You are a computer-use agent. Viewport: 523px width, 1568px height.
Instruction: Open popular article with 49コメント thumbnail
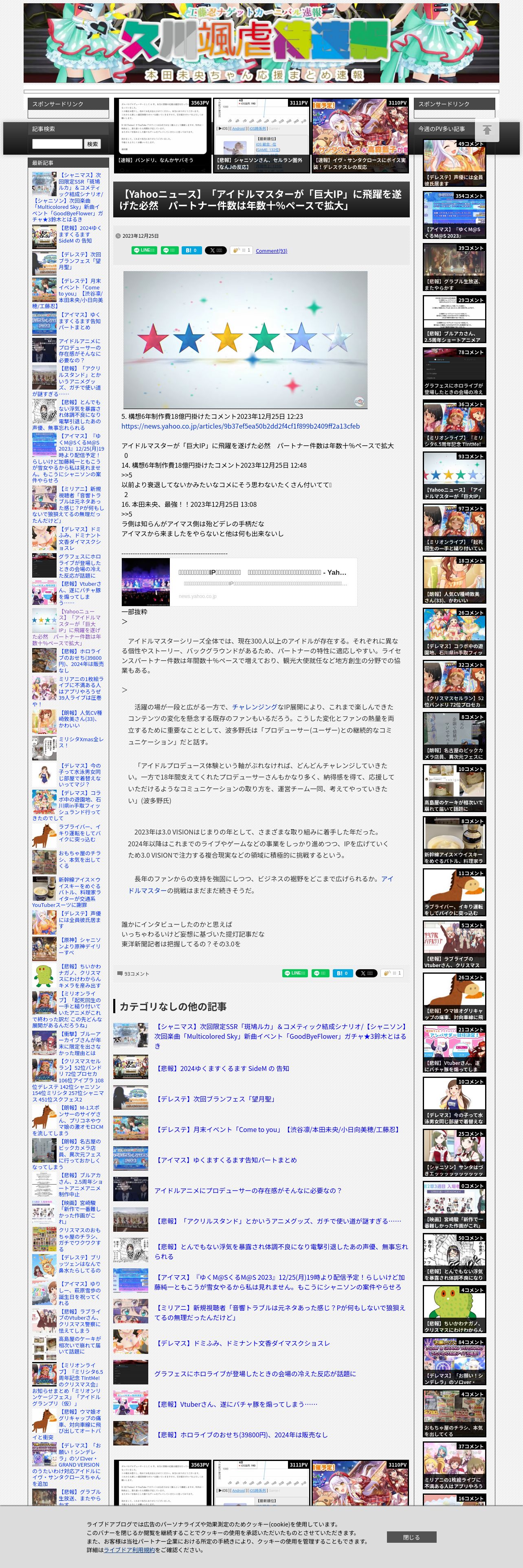(x=454, y=164)
